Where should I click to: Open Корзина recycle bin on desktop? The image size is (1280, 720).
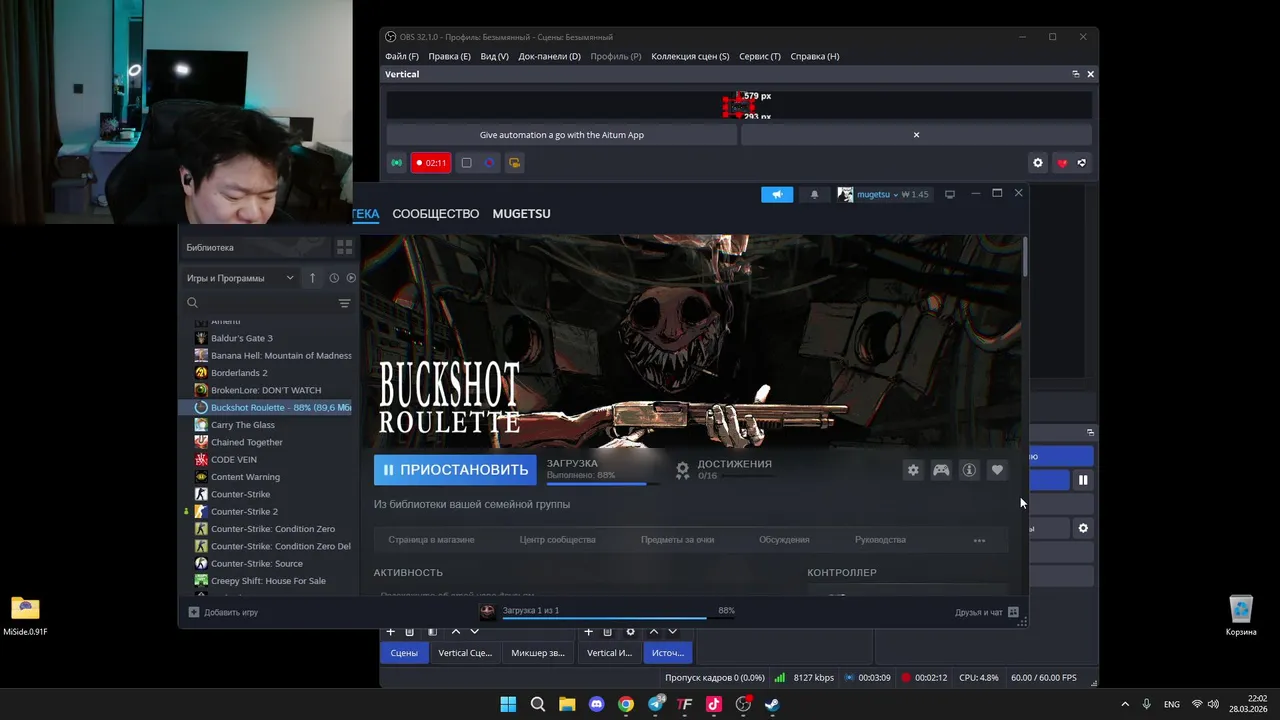tap(1241, 615)
